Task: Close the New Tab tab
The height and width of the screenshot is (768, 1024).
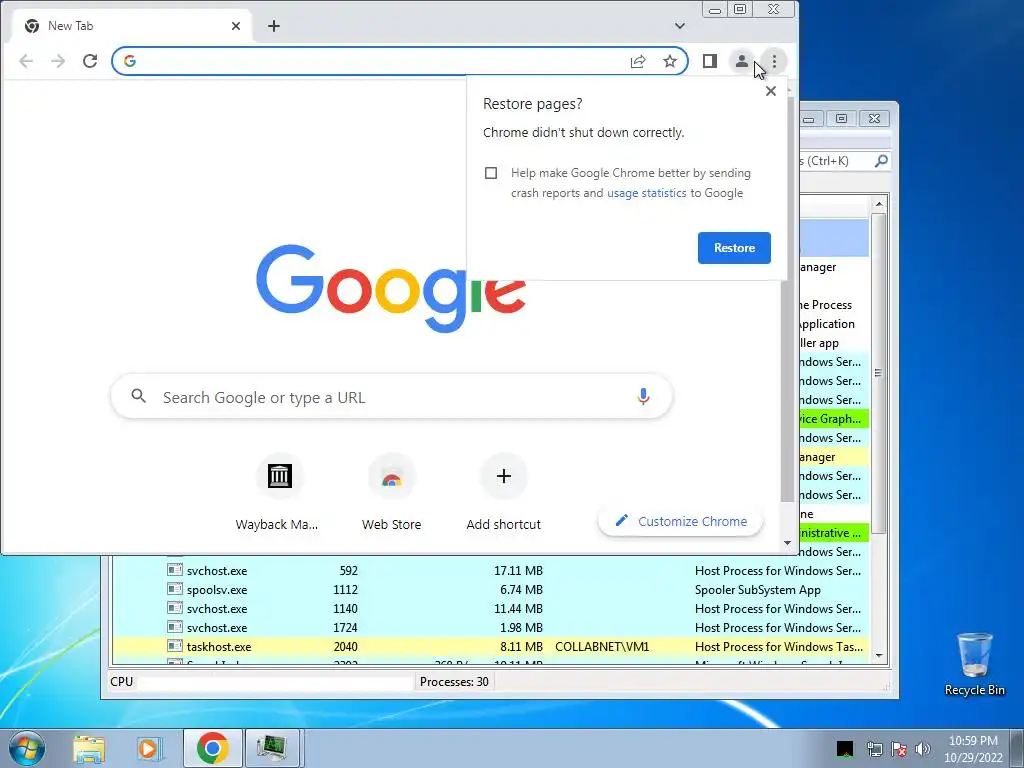Action: click(x=236, y=26)
